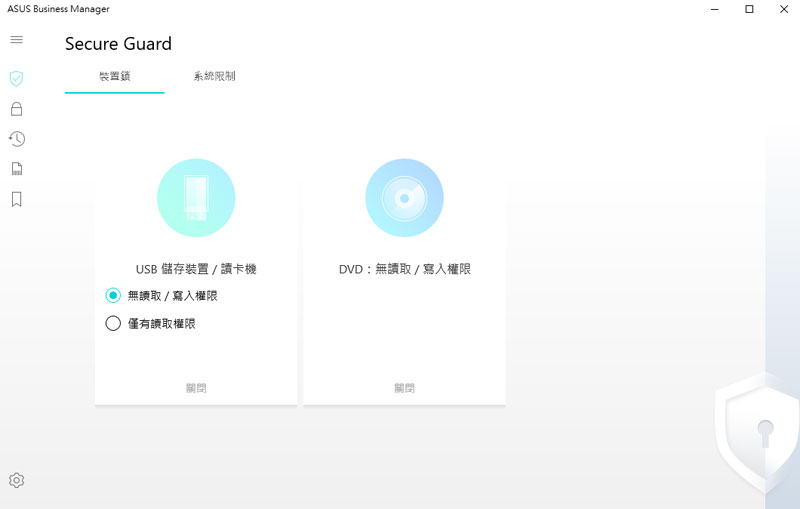Open the clock history sidebar icon

16,139
